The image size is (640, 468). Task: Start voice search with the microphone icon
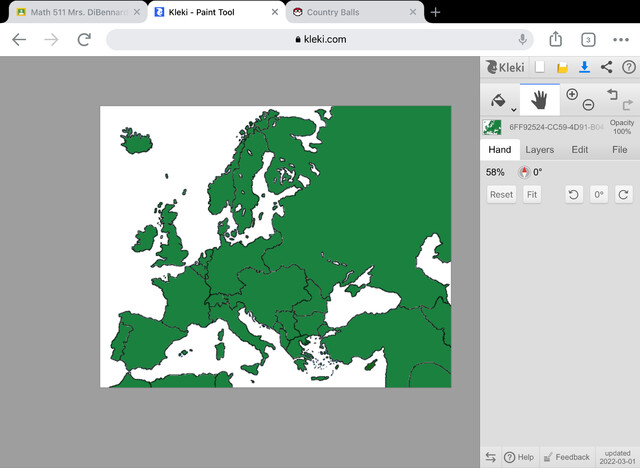point(522,40)
